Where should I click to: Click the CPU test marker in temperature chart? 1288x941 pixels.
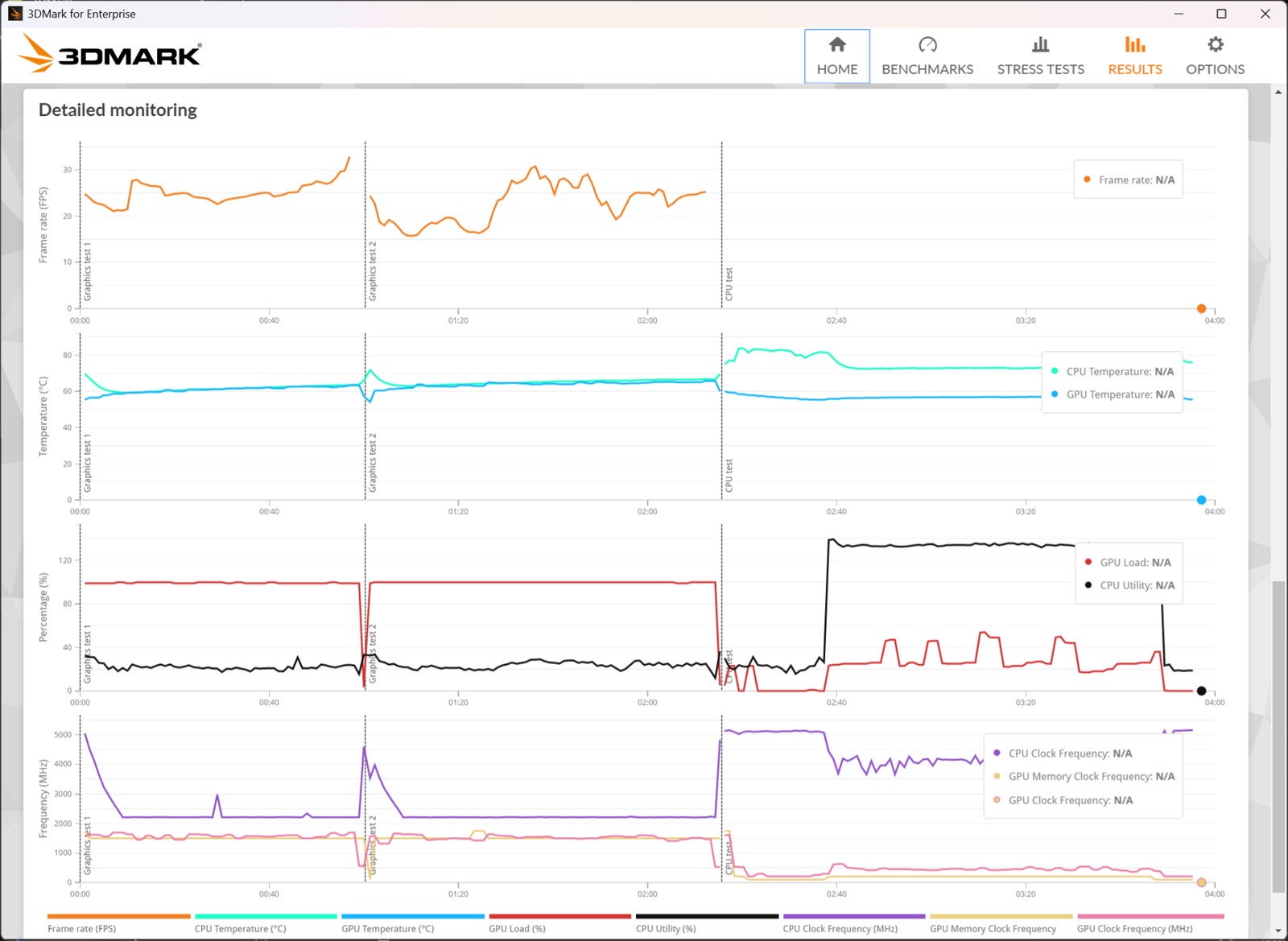(x=729, y=475)
